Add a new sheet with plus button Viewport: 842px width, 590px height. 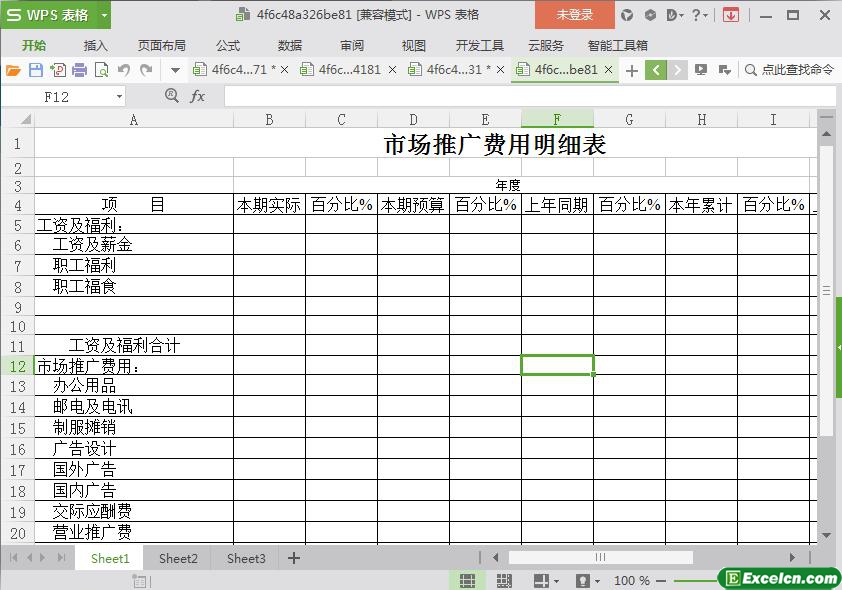[294, 558]
